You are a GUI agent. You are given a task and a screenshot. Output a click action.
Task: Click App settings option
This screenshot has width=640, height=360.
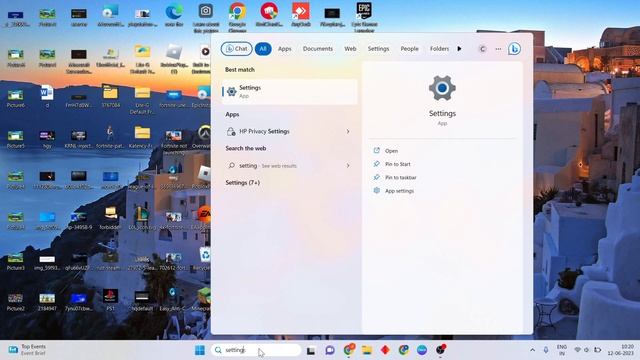pos(399,191)
